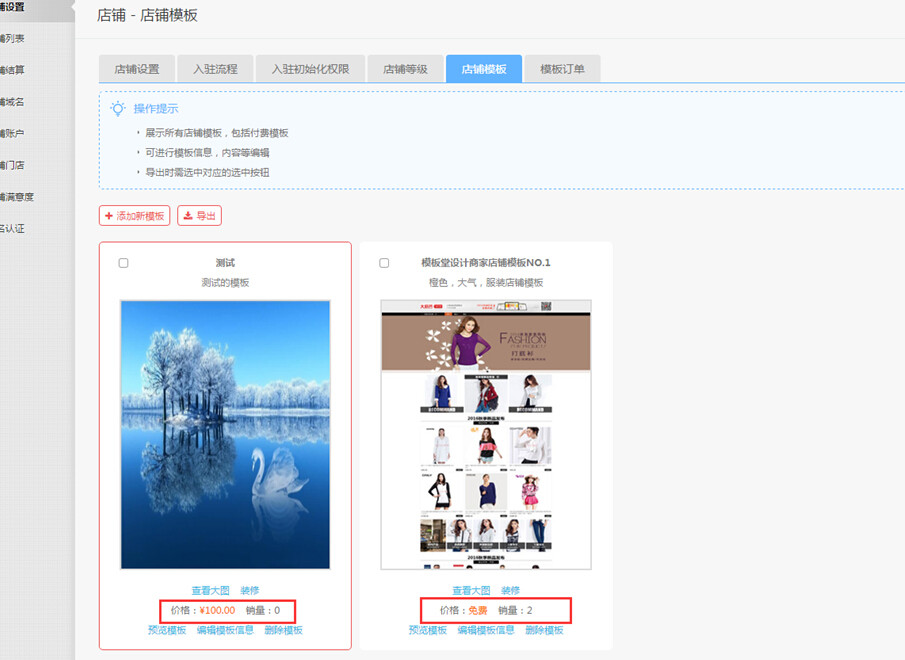
Task: Click the 操作提示 heading
Action: [156, 108]
